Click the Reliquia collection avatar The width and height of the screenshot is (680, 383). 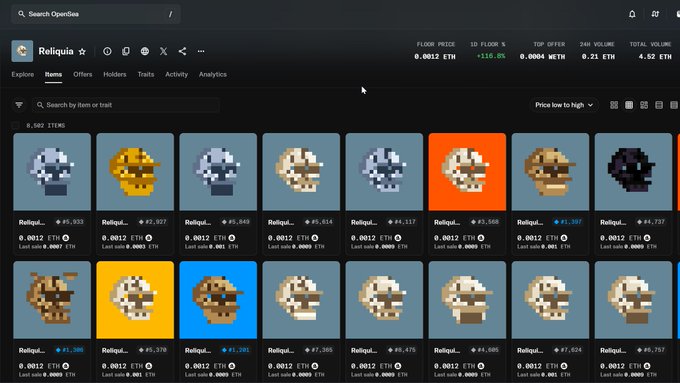[x=22, y=51]
